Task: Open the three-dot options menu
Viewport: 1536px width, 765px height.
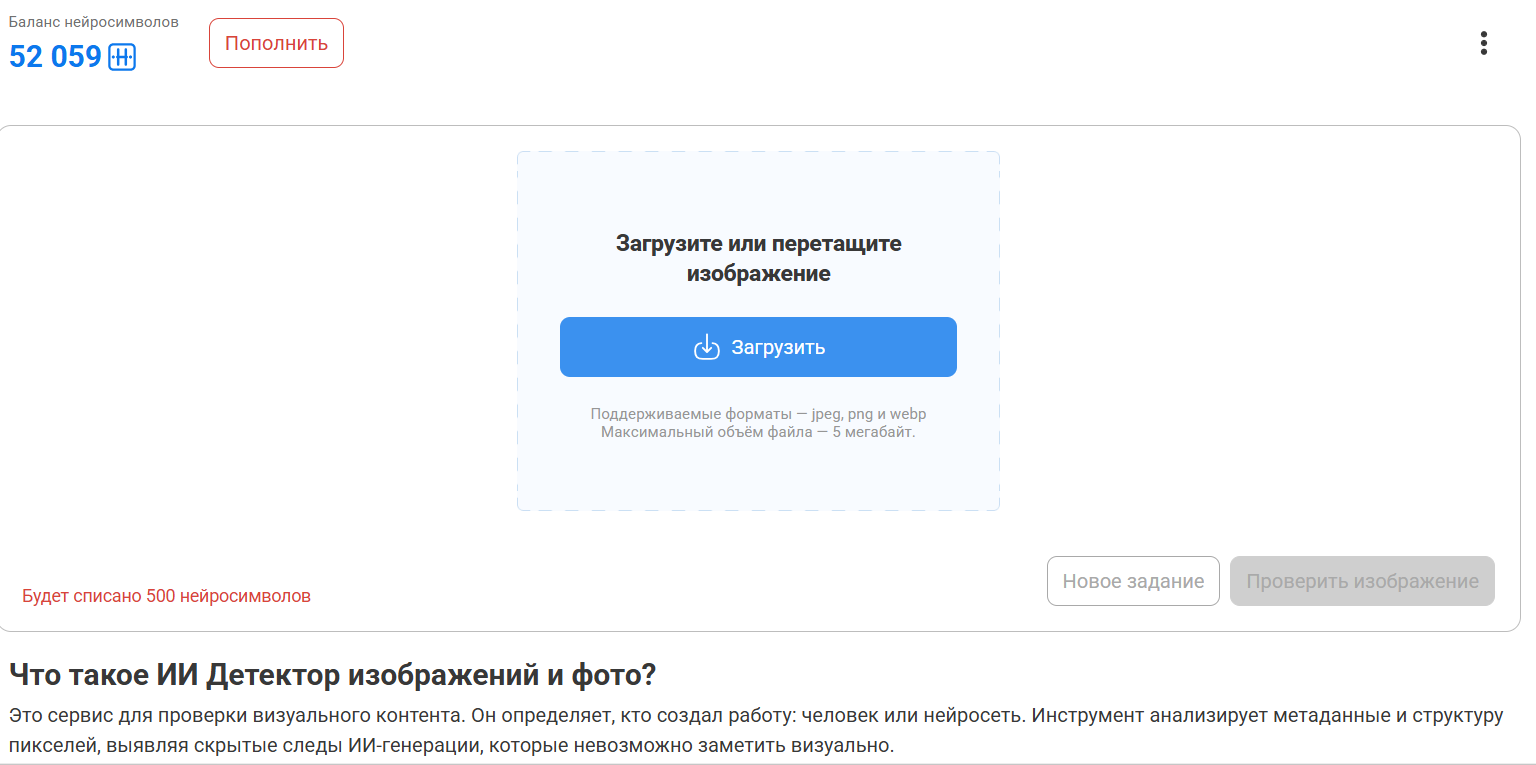Action: (x=1483, y=43)
